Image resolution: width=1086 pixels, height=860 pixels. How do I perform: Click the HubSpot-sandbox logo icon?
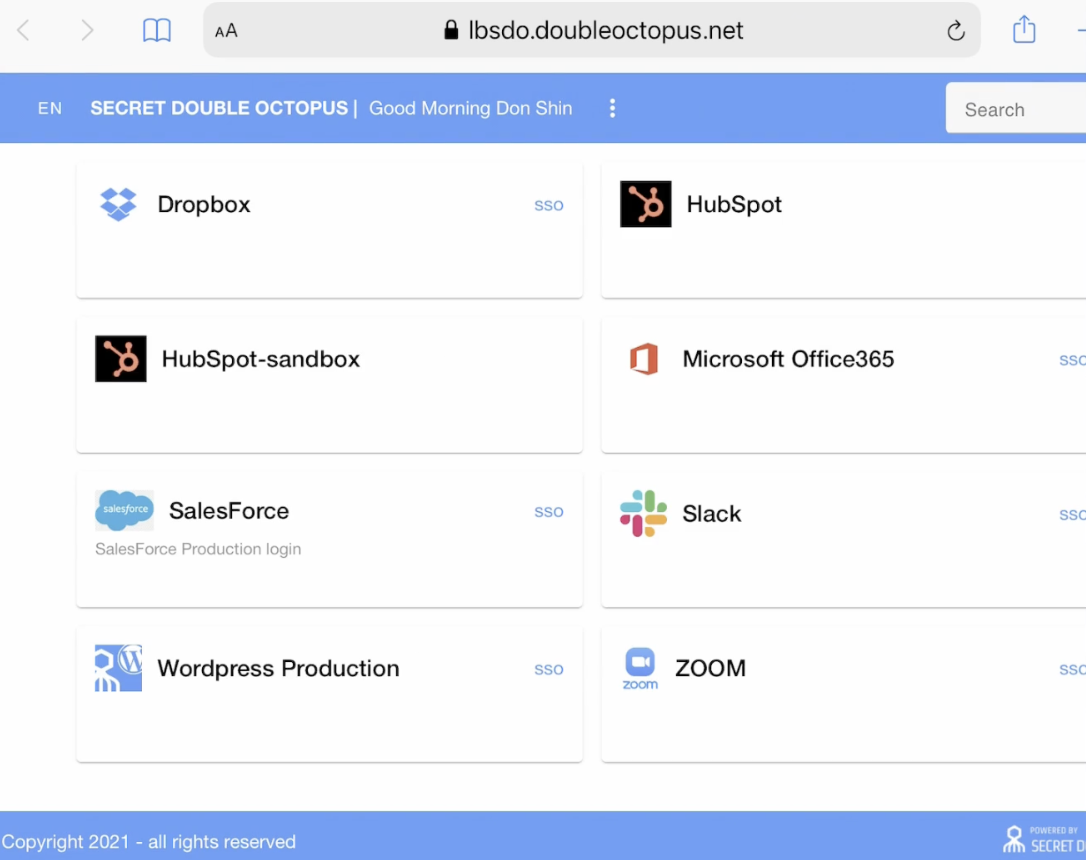121,359
